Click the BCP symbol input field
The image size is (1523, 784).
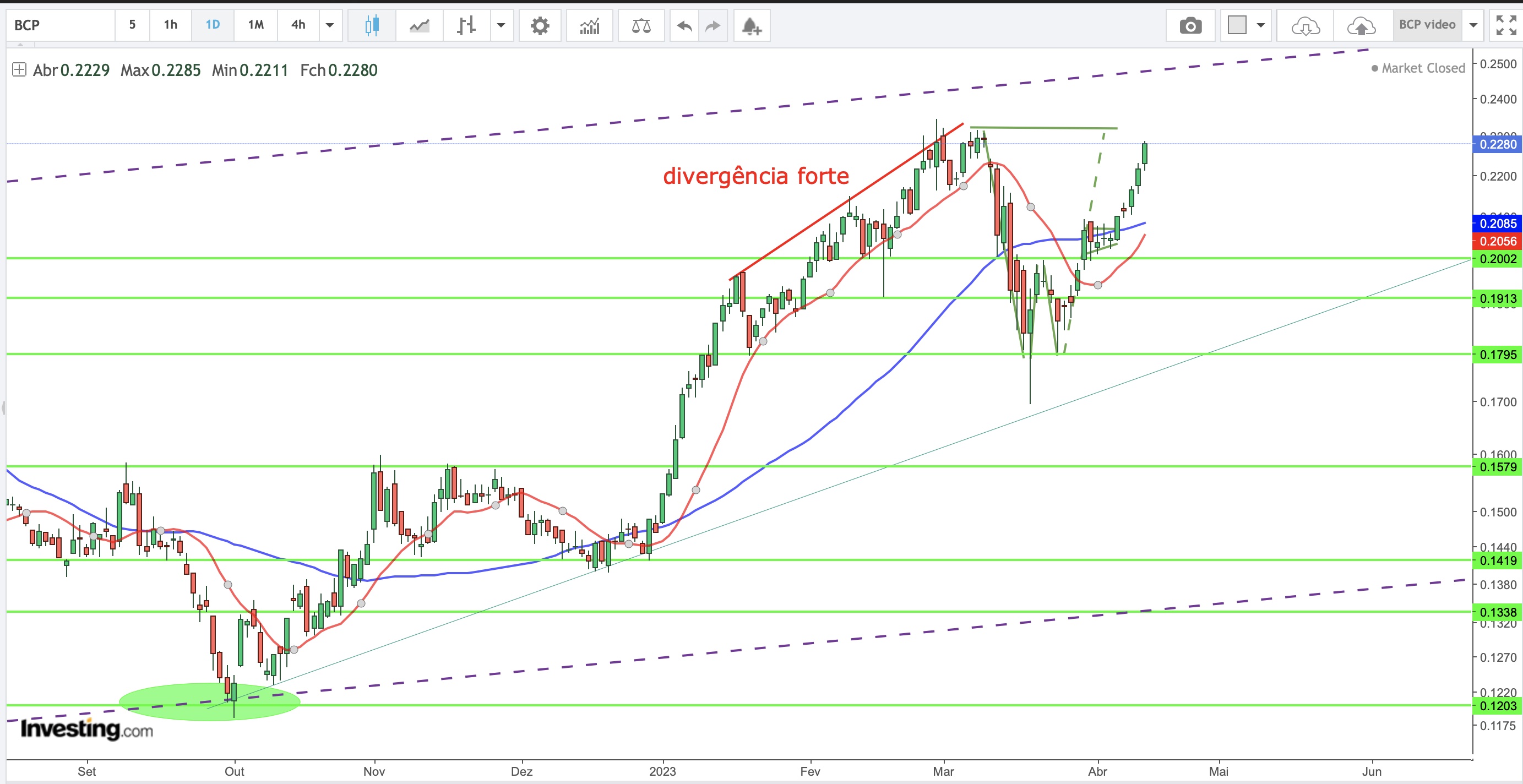click(x=59, y=25)
